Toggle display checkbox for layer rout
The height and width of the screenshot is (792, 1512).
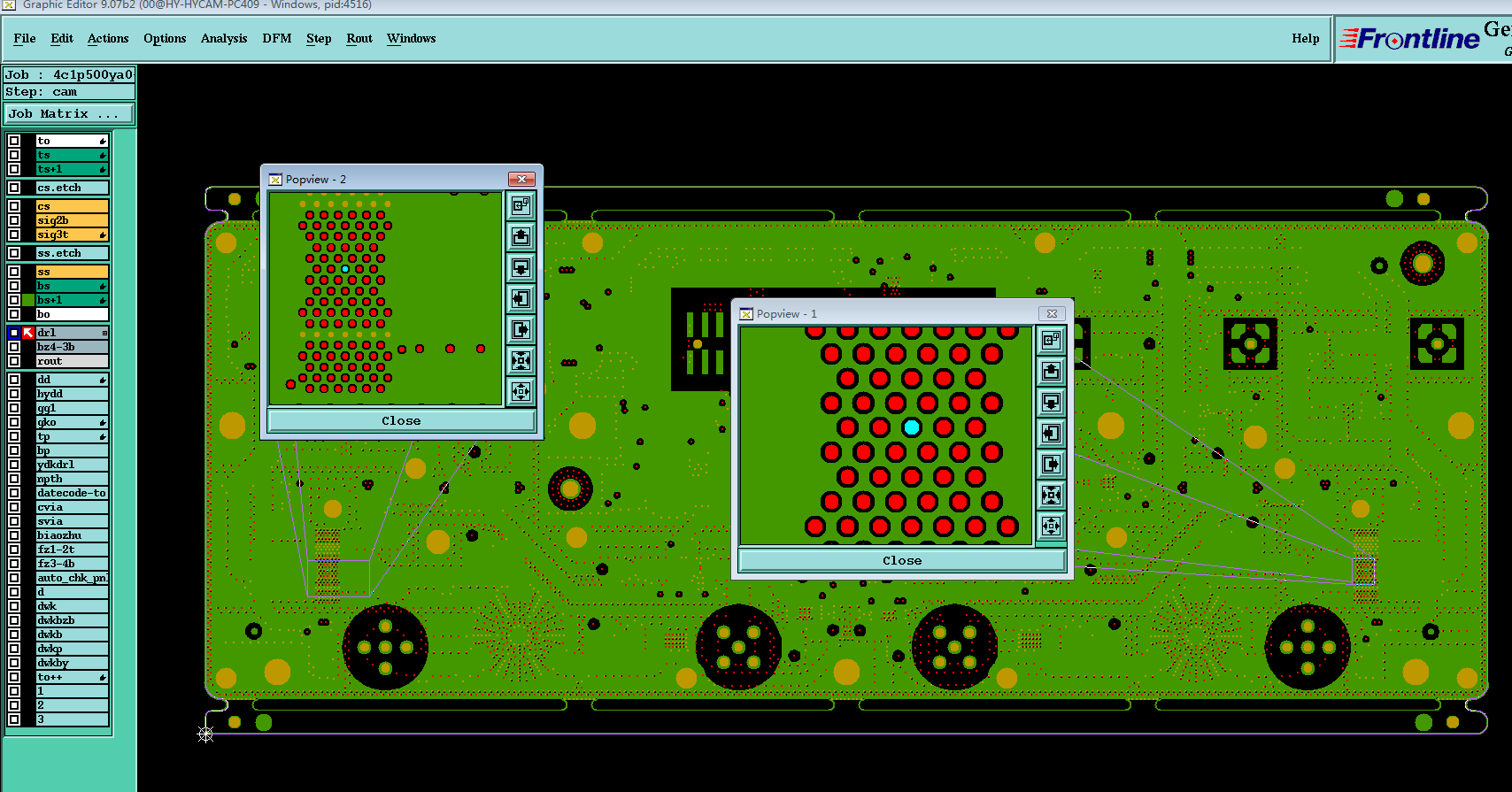(14, 361)
